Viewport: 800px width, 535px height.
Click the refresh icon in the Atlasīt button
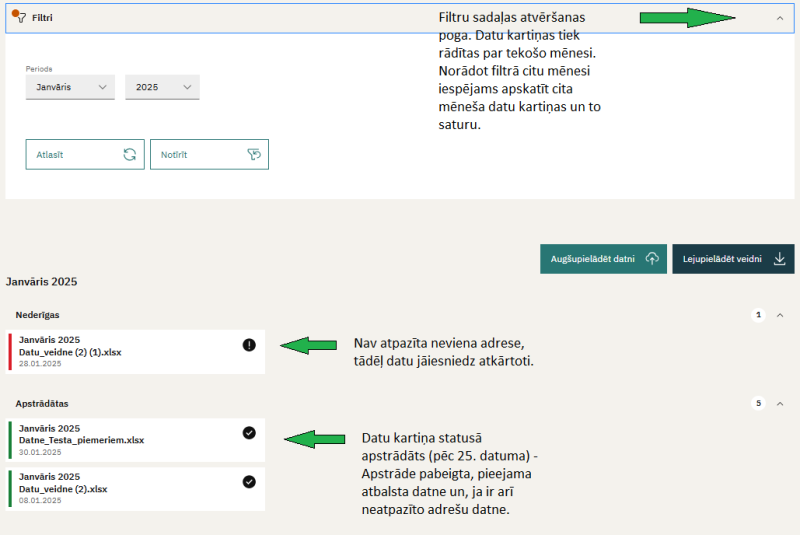[130, 155]
